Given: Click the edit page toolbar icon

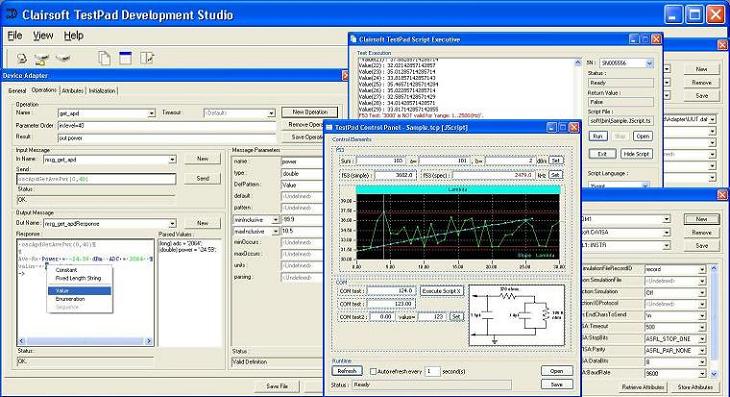Looking at the screenshot, I should 147,58.
